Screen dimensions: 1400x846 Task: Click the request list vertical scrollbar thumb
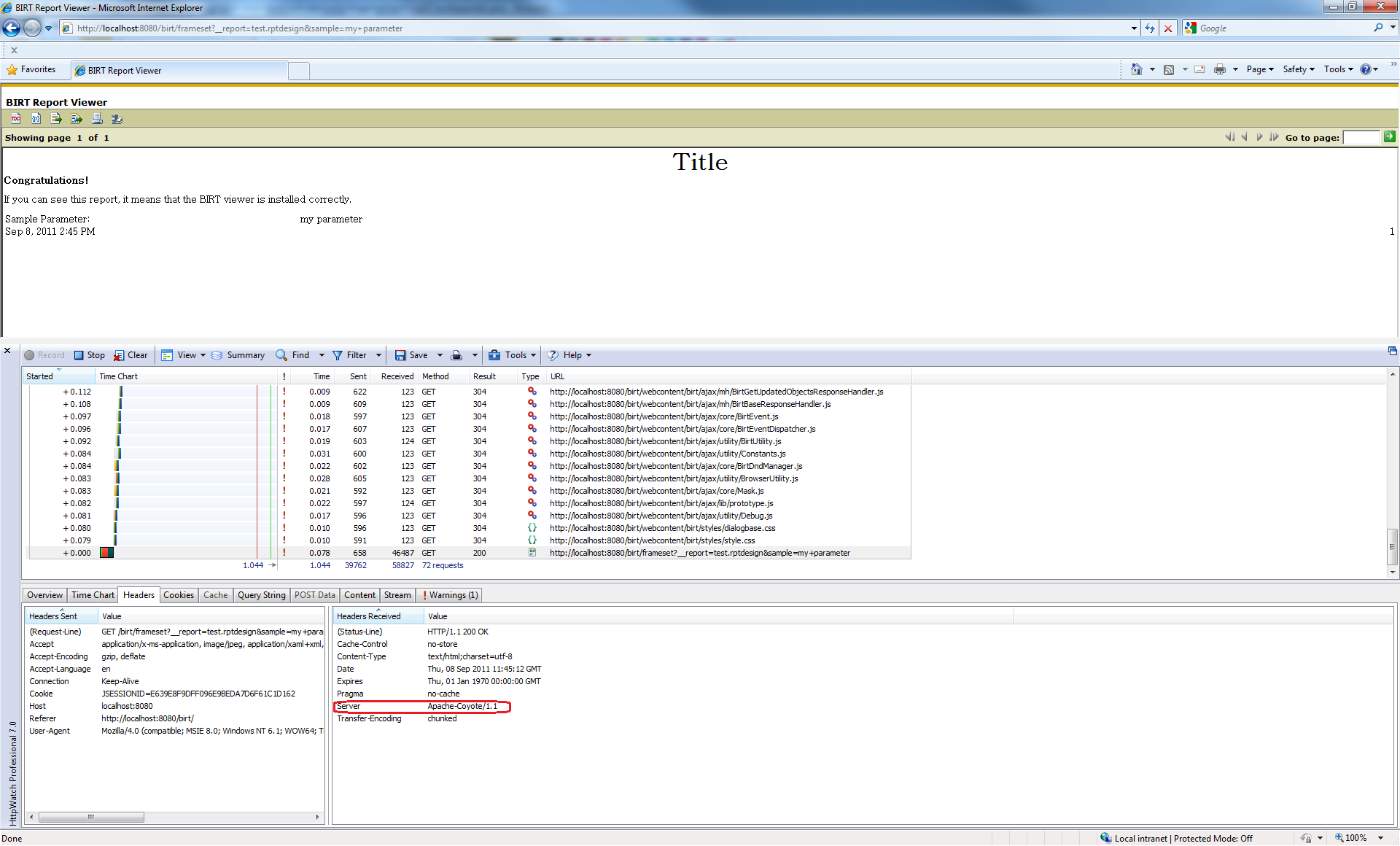tap(1392, 546)
